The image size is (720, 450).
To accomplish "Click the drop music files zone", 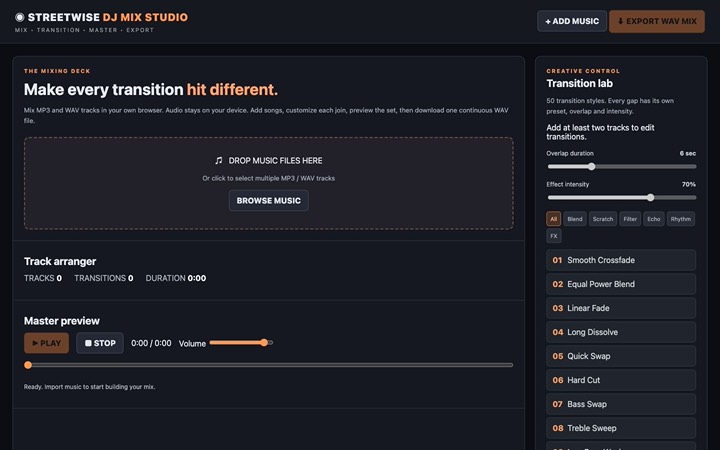I will (269, 183).
